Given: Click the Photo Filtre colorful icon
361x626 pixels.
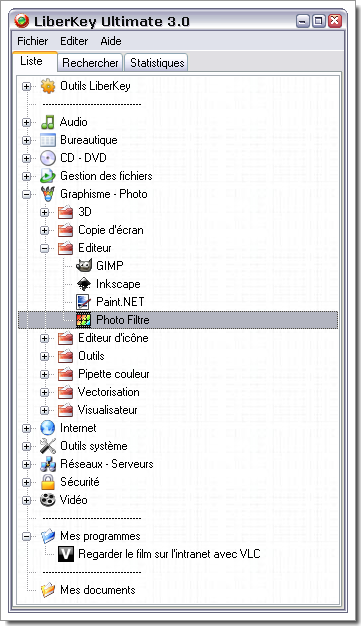Looking at the screenshot, I should [x=83, y=320].
